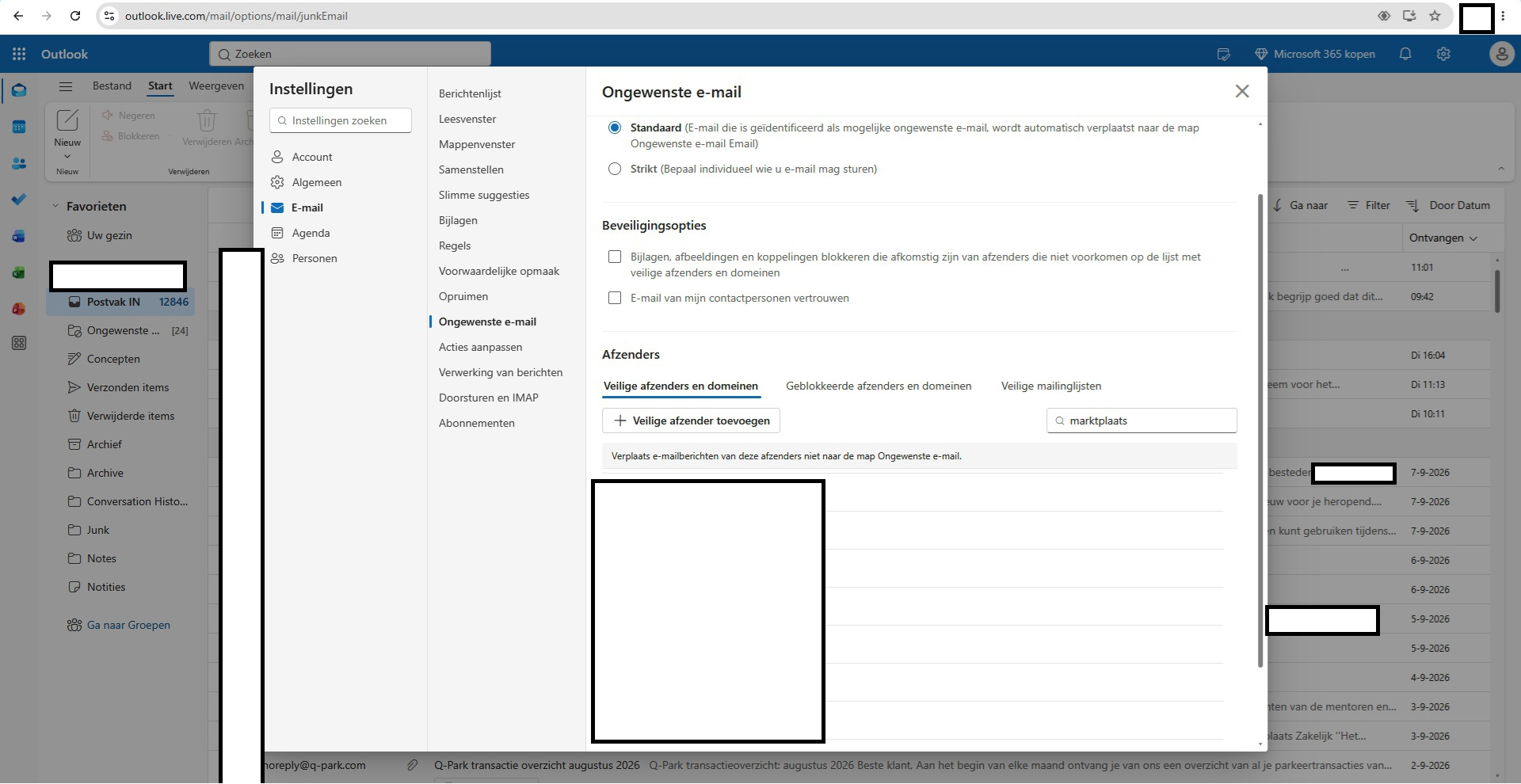
Task: Click the account profile avatar icon
Action: (x=1501, y=54)
